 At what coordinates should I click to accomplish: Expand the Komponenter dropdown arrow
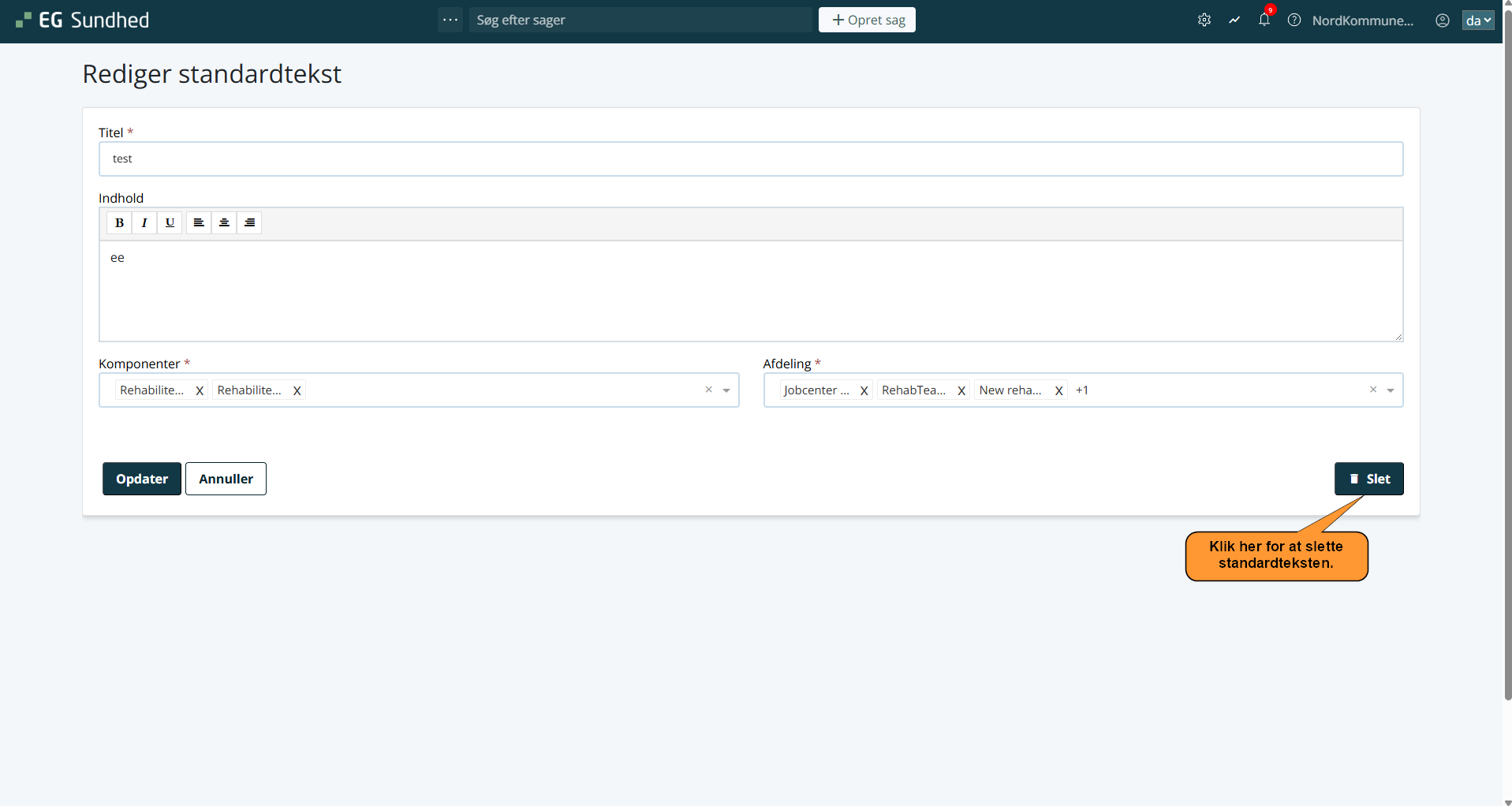726,390
